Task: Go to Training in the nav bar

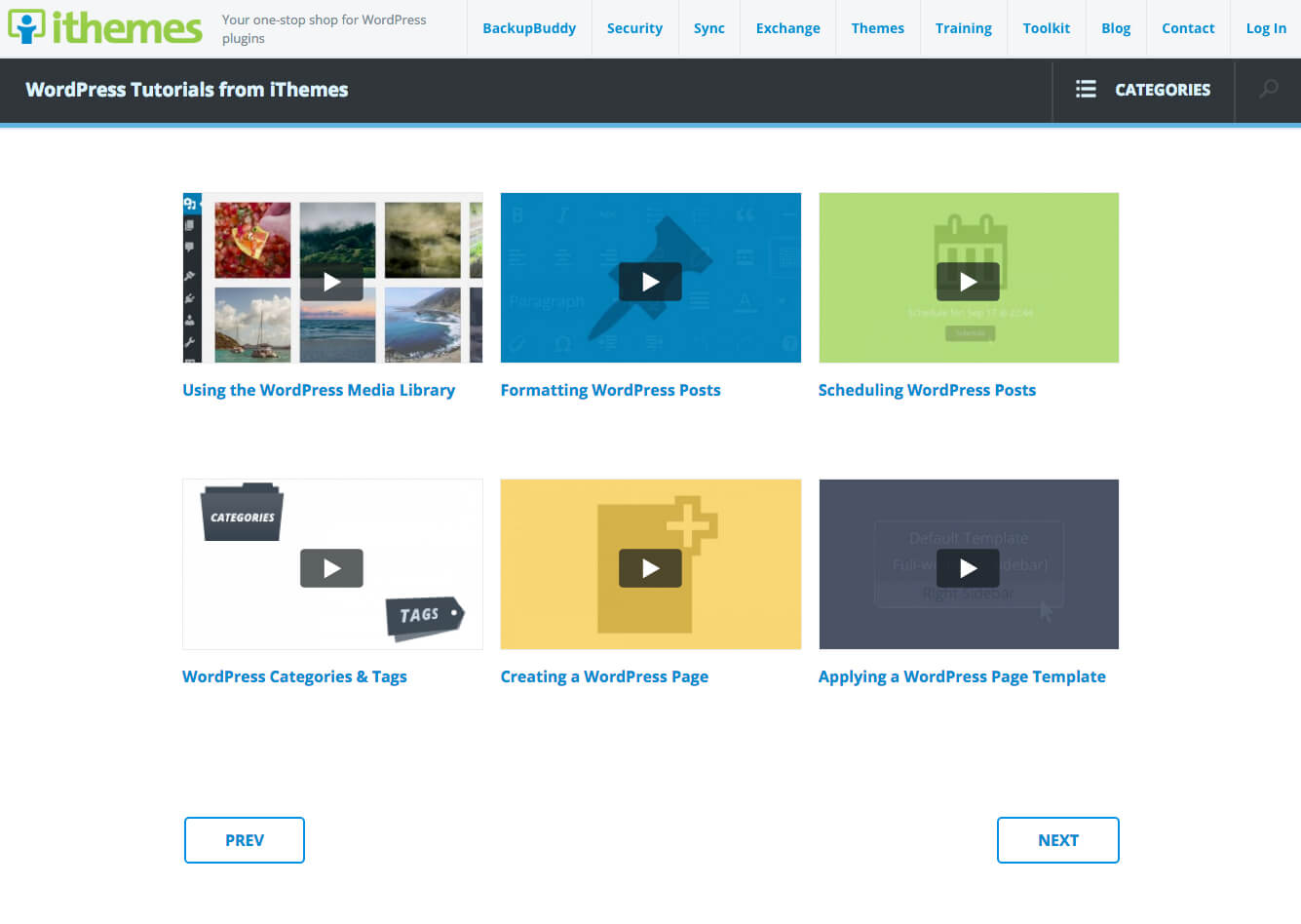Action: [x=964, y=28]
